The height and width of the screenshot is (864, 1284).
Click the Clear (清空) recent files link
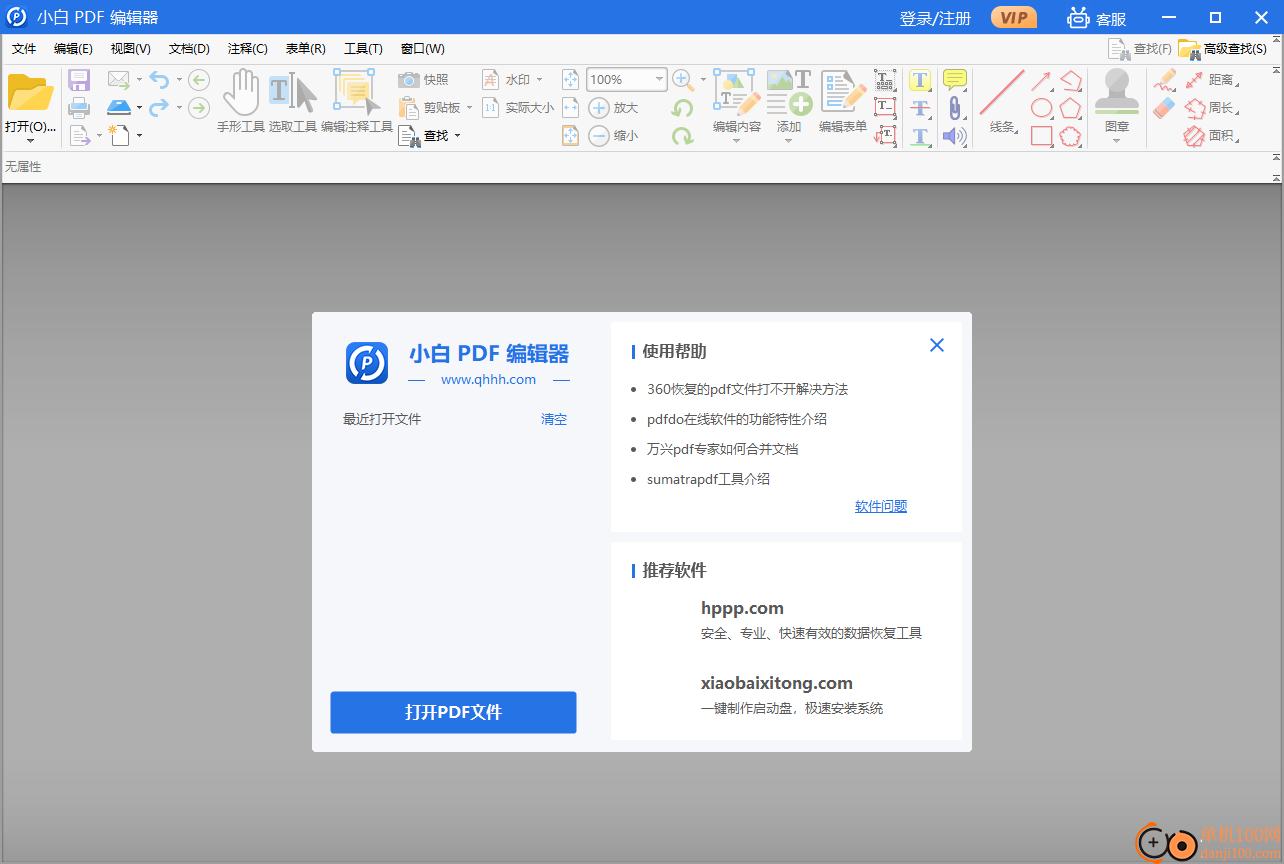pyautogui.click(x=554, y=419)
